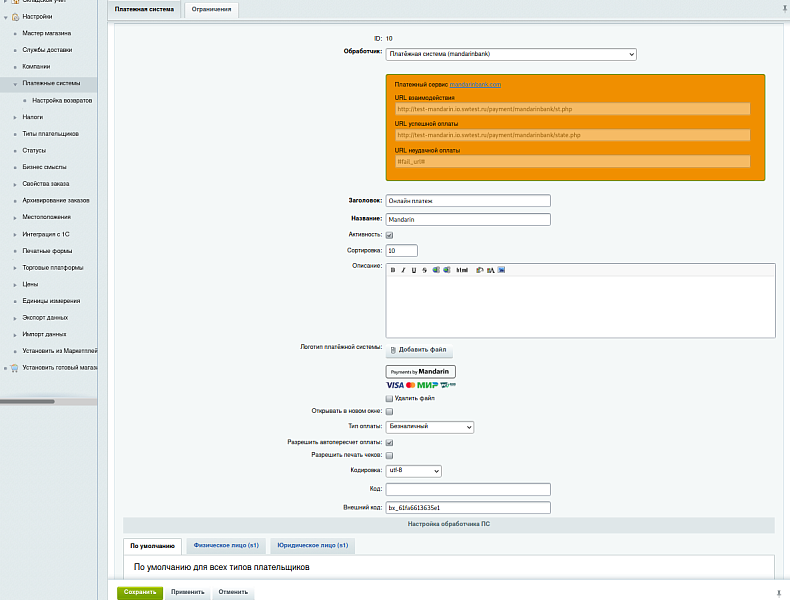The image size is (790, 600).
Task: Click the insert image icon in editor
Action: (x=502, y=270)
